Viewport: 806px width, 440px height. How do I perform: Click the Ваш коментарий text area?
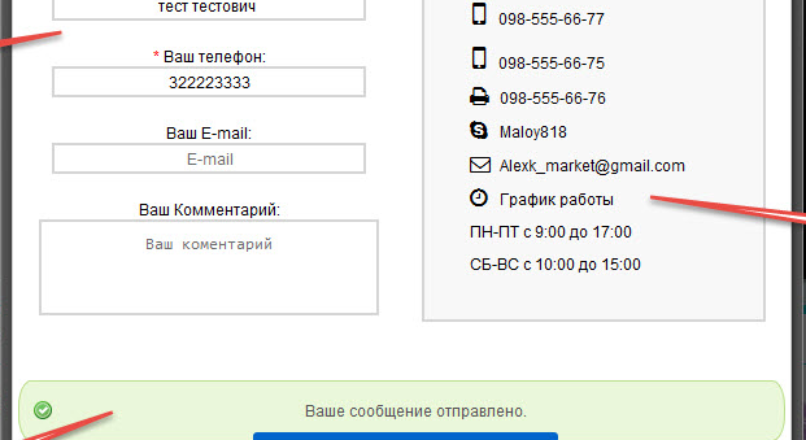[x=209, y=267]
